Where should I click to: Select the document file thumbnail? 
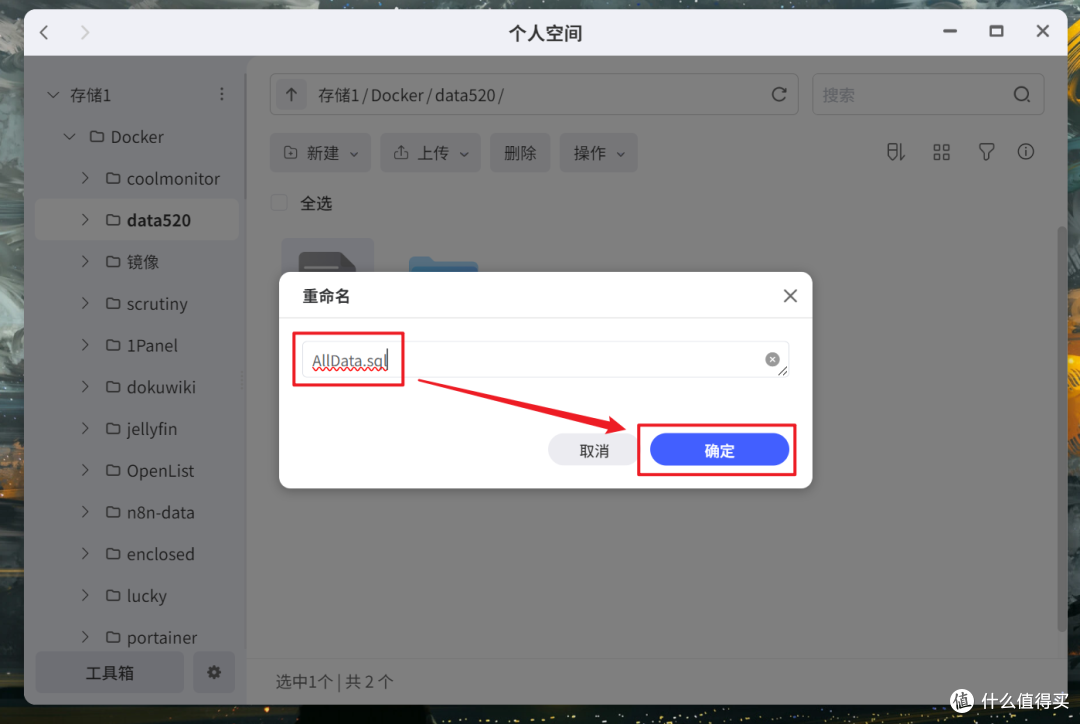click(x=328, y=256)
